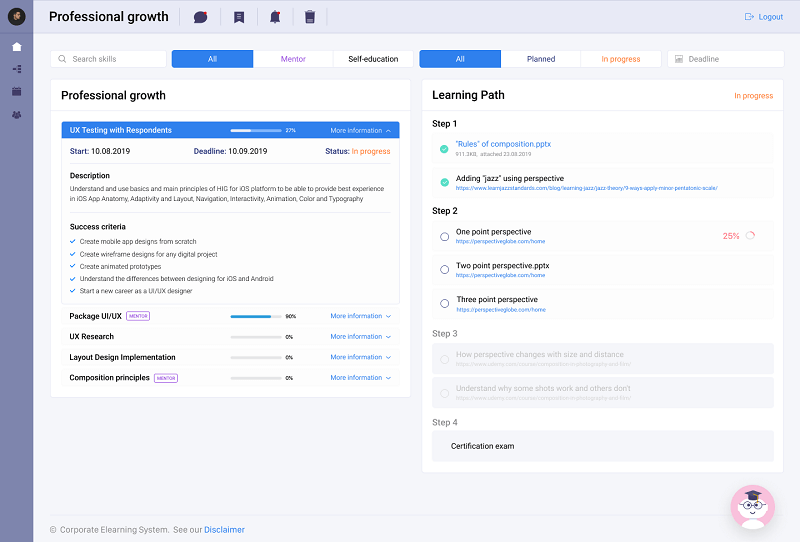Click the Mentor badge beside Package UI/UX
The image size is (800, 542).
point(138,316)
